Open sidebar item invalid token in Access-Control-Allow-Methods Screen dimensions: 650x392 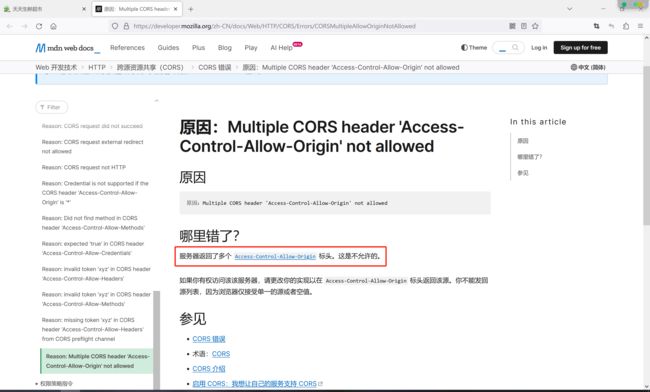pos(96,299)
